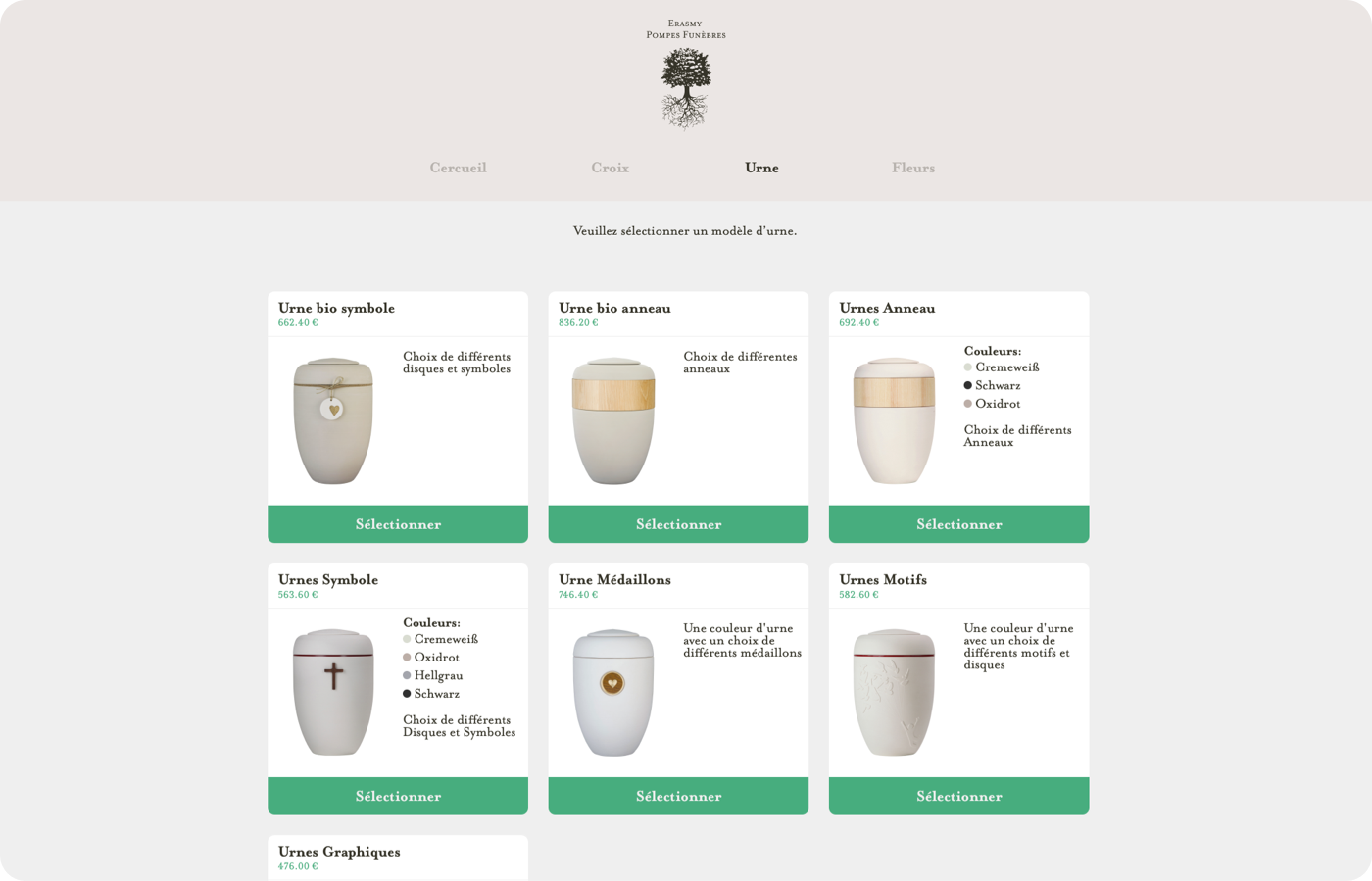The width and height of the screenshot is (1372, 881).
Task: Switch to the Croix tab
Action: (610, 168)
